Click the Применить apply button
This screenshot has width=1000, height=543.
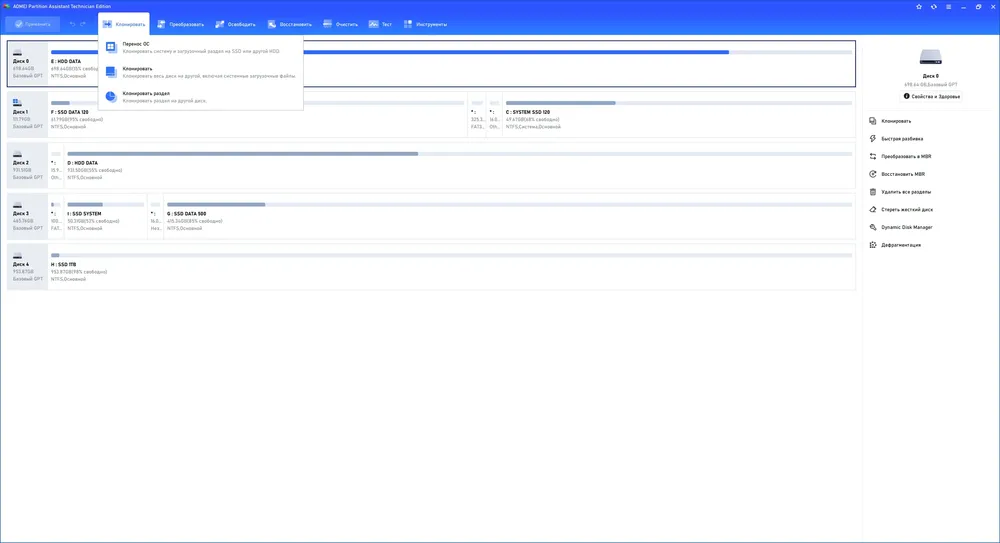[x=33, y=24]
